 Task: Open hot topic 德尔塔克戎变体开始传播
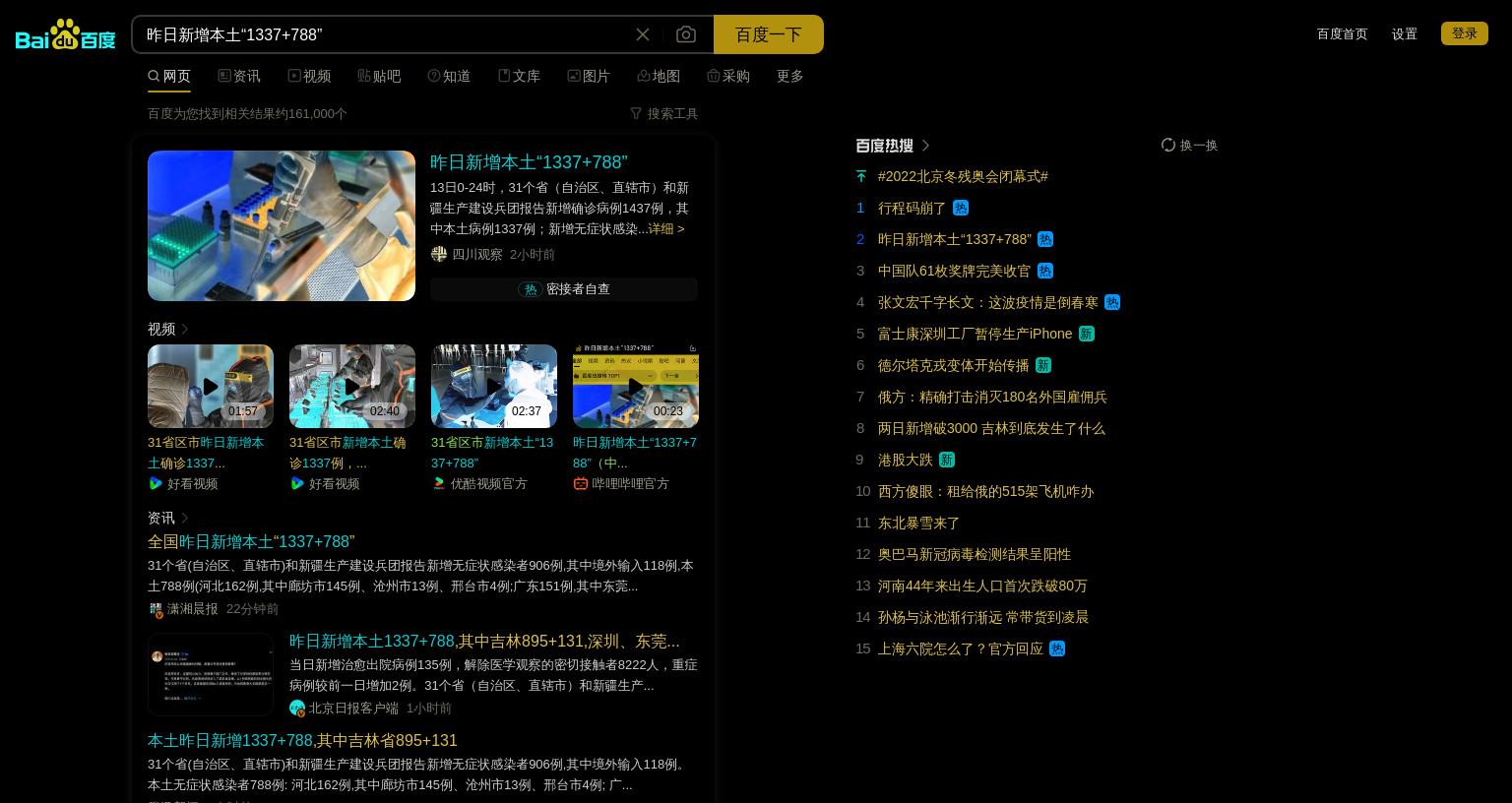[x=953, y=365]
